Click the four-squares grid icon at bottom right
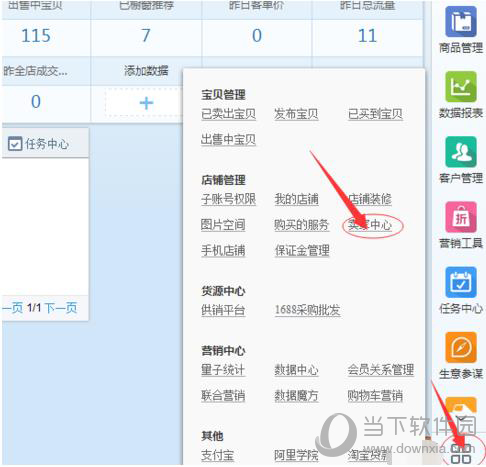 461,453
